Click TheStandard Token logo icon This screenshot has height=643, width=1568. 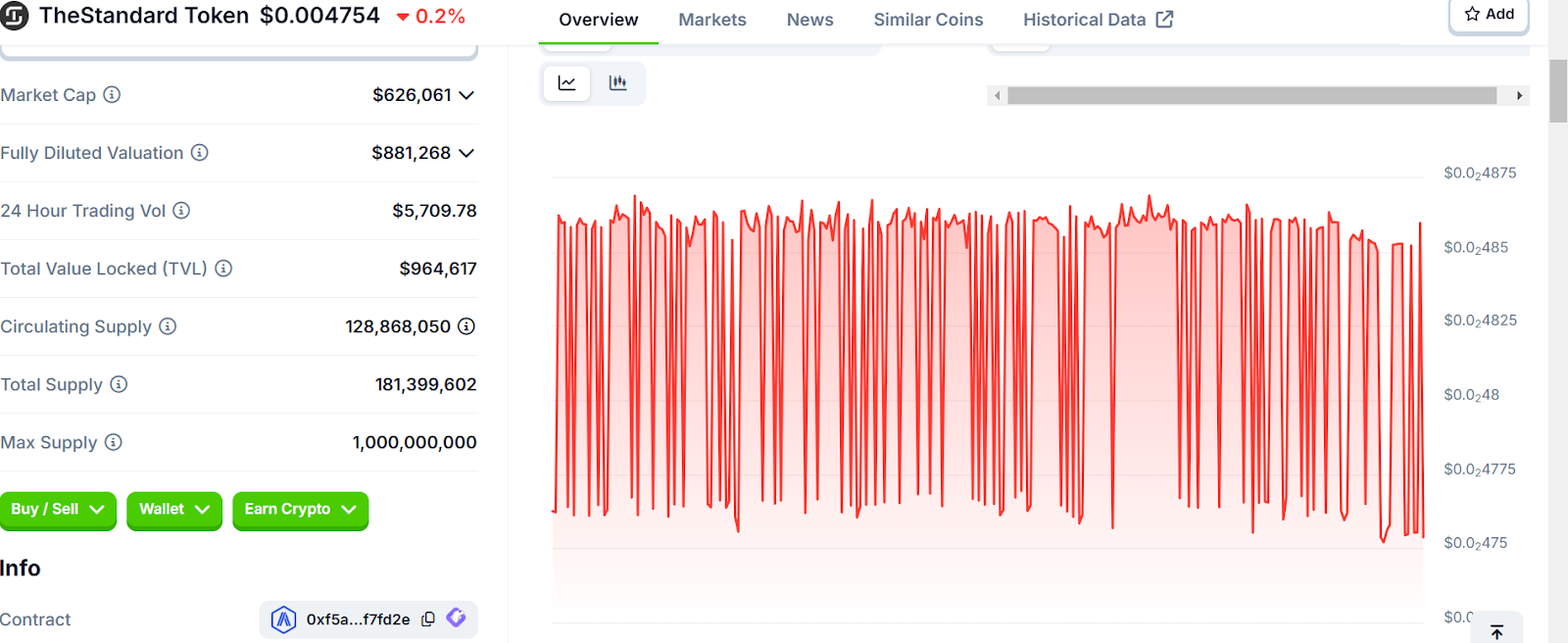point(13,16)
